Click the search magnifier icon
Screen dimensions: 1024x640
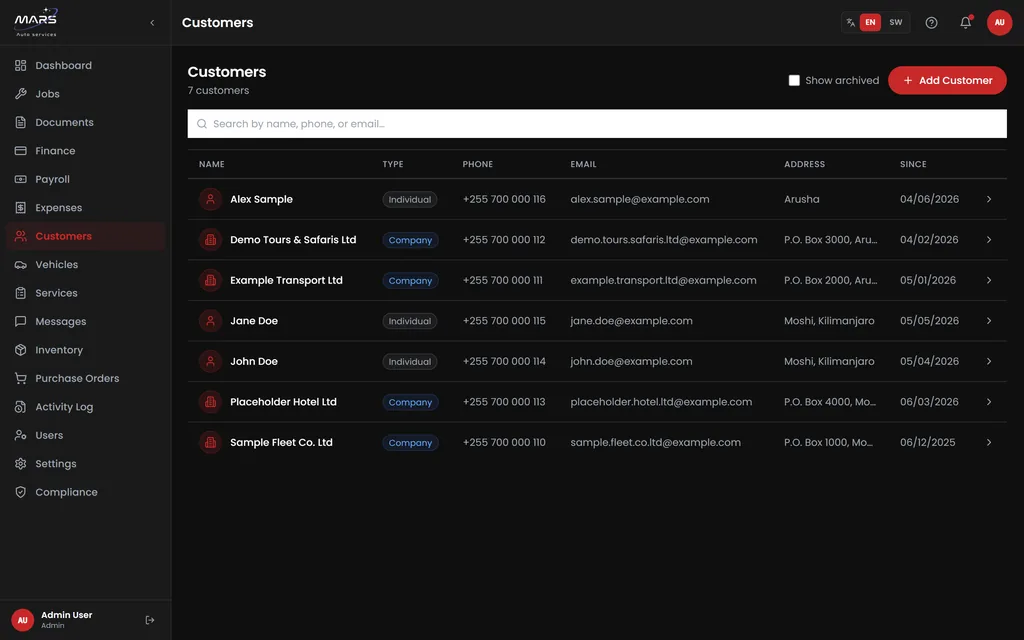(202, 123)
